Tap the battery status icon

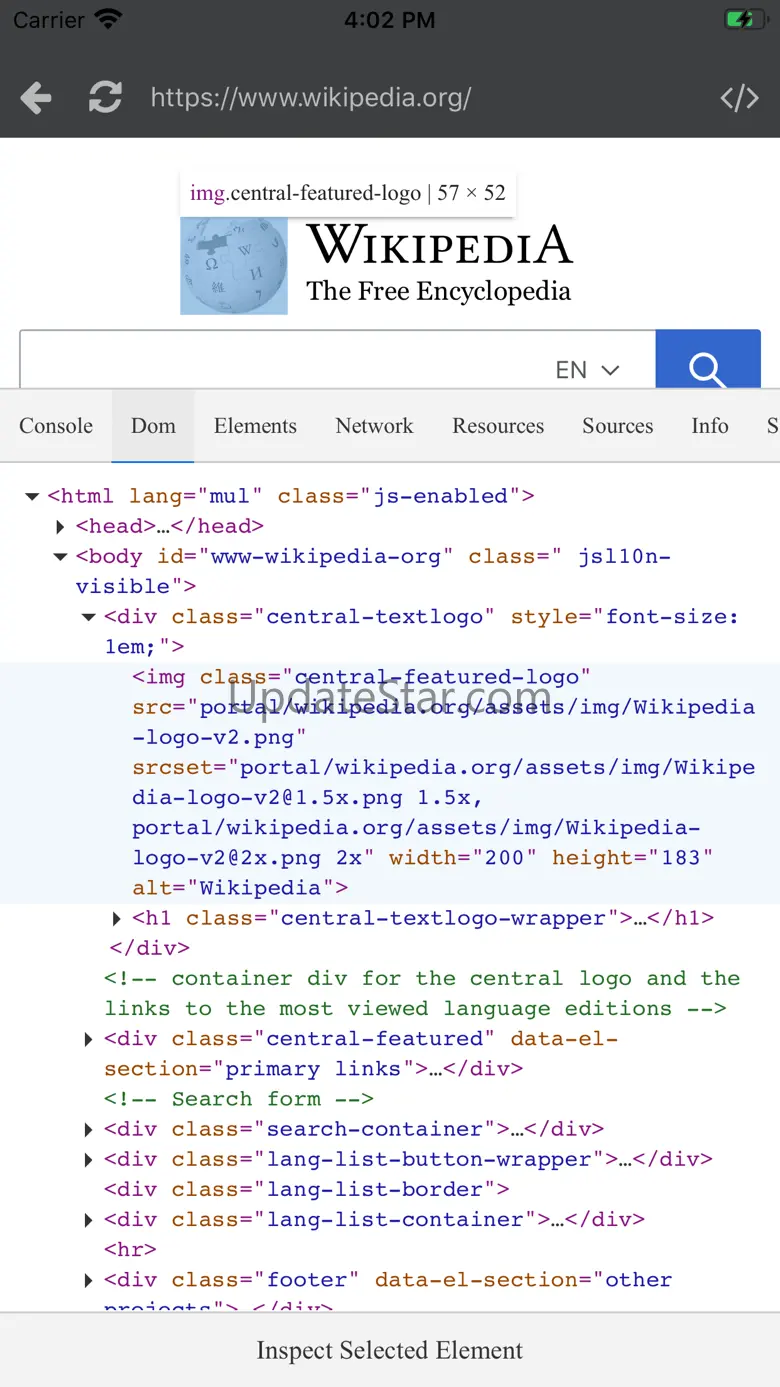(x=744, y=19)
